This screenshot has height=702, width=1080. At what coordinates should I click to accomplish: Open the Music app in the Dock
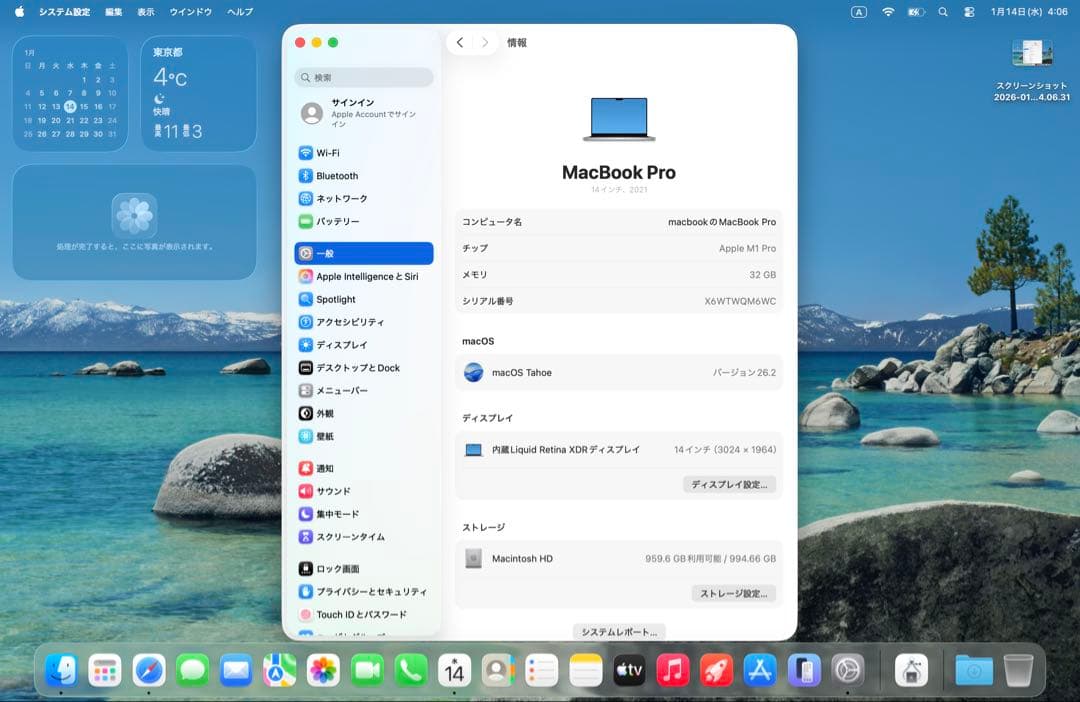674,670
